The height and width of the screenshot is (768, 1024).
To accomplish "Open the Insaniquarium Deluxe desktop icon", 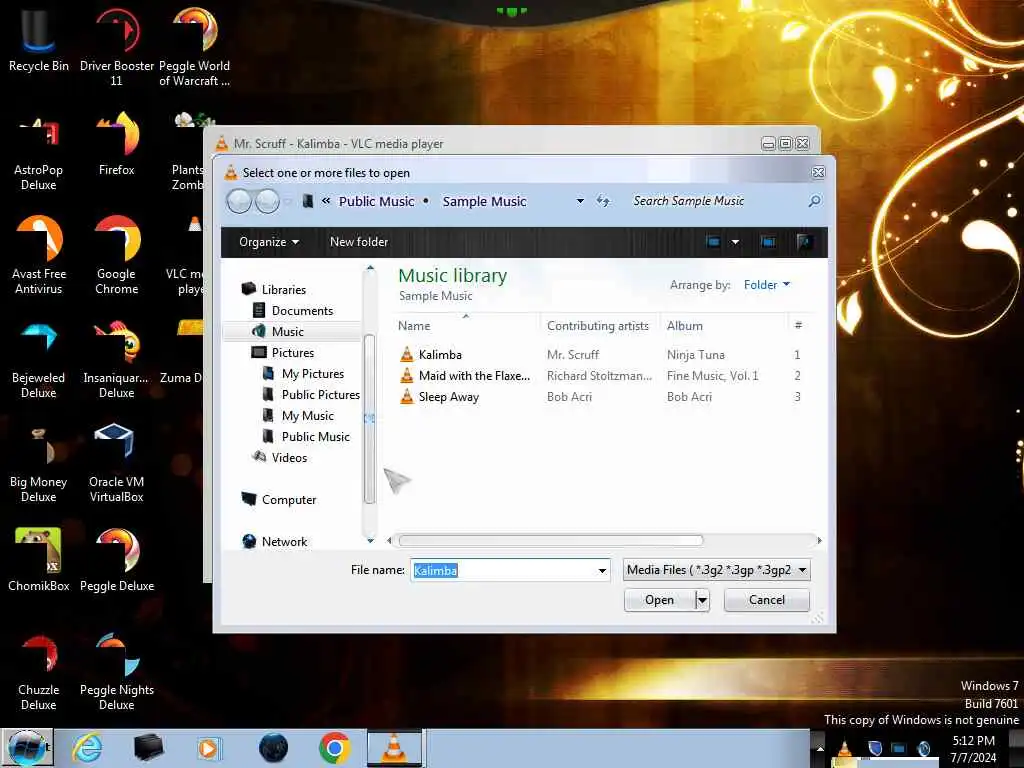I will pyautogui.click(x=117, y=359).
